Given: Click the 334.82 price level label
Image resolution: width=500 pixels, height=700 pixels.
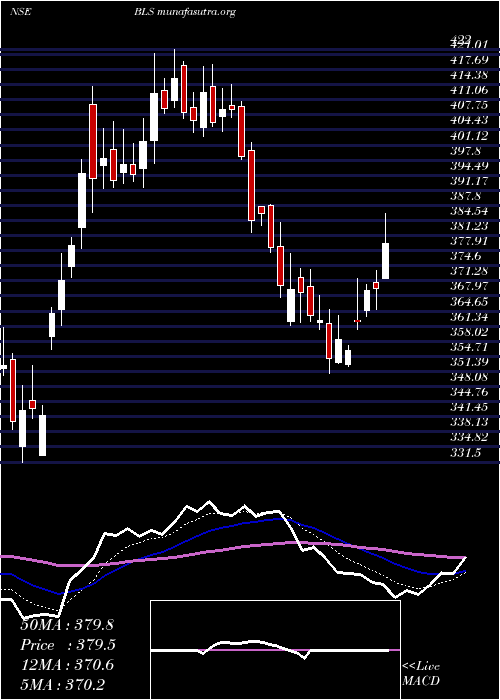Looking at the screenshot, I should pos(469,437).
